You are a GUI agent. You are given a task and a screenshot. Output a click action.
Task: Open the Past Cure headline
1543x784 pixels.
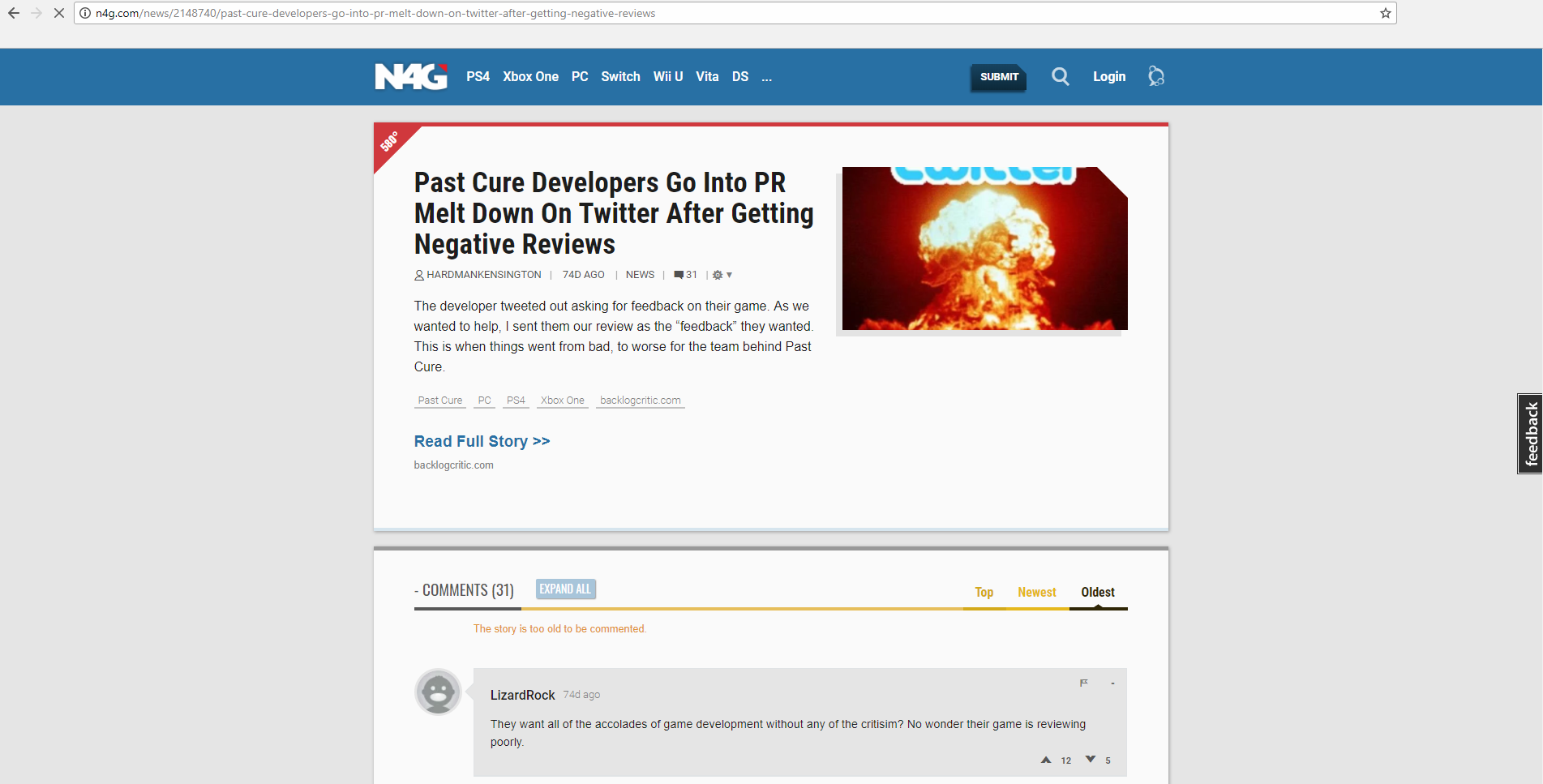(x=614, y=213)
